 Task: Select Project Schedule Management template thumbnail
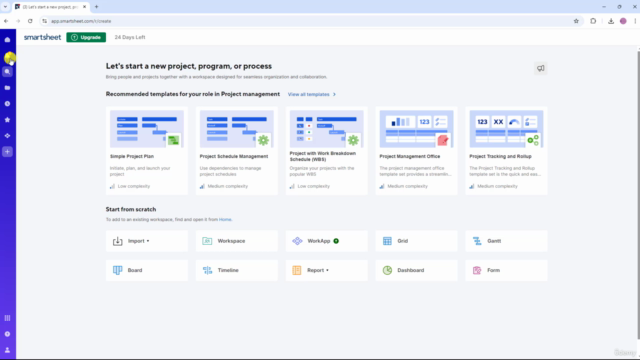[x=237, y=129]
